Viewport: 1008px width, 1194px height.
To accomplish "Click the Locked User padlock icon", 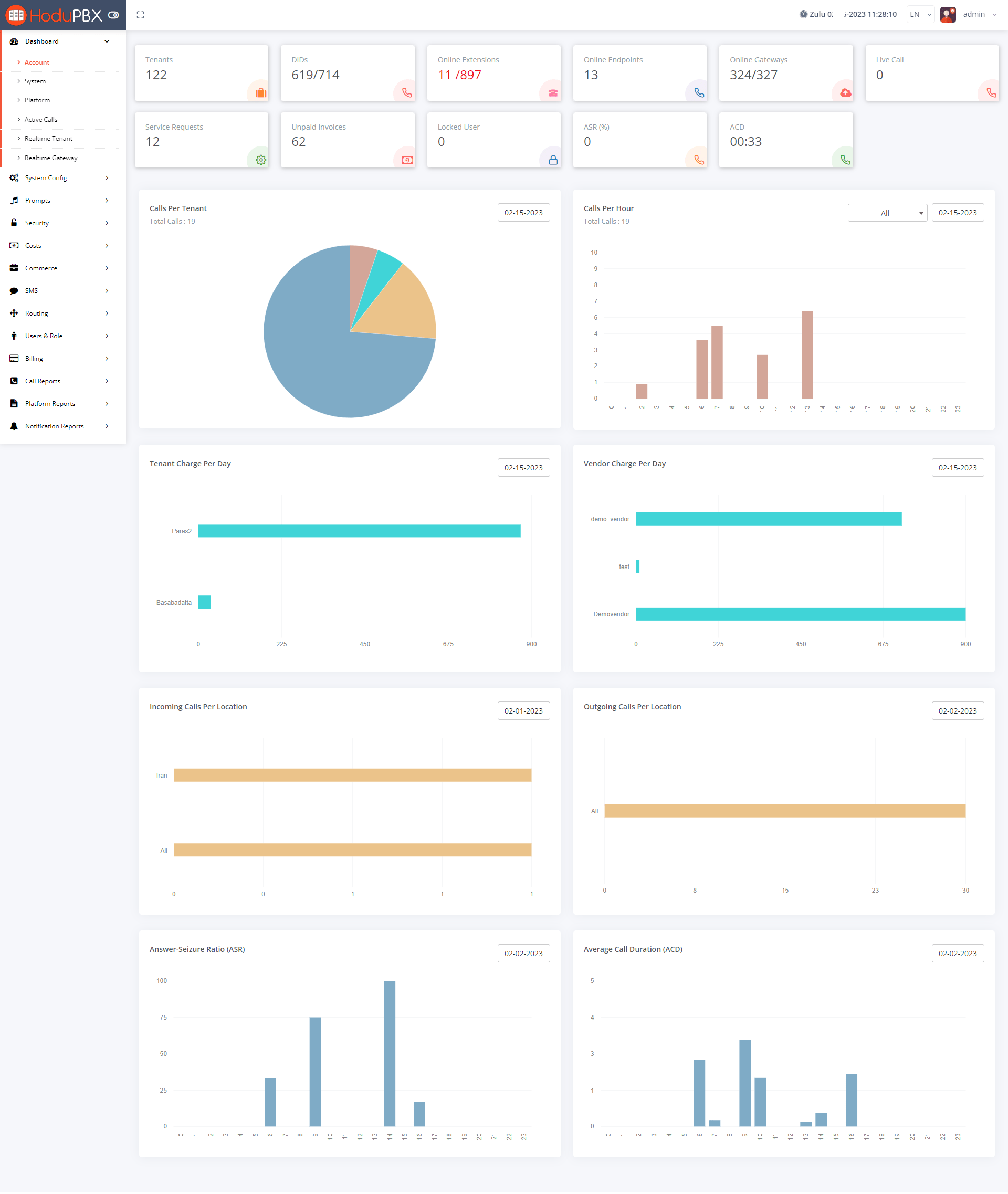I will tap(553, 160).
